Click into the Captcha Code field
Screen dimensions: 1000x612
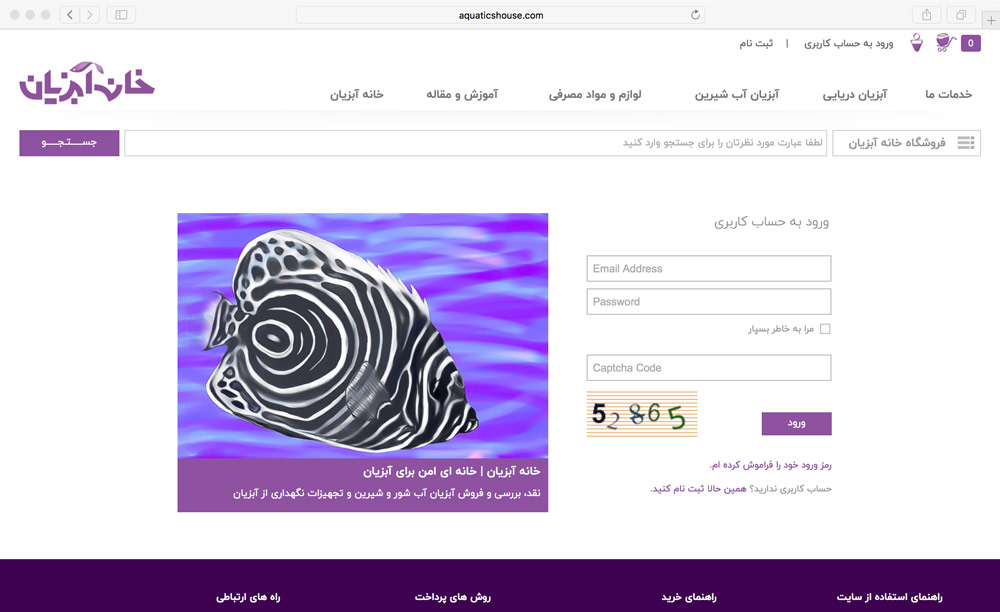point(709,368)
